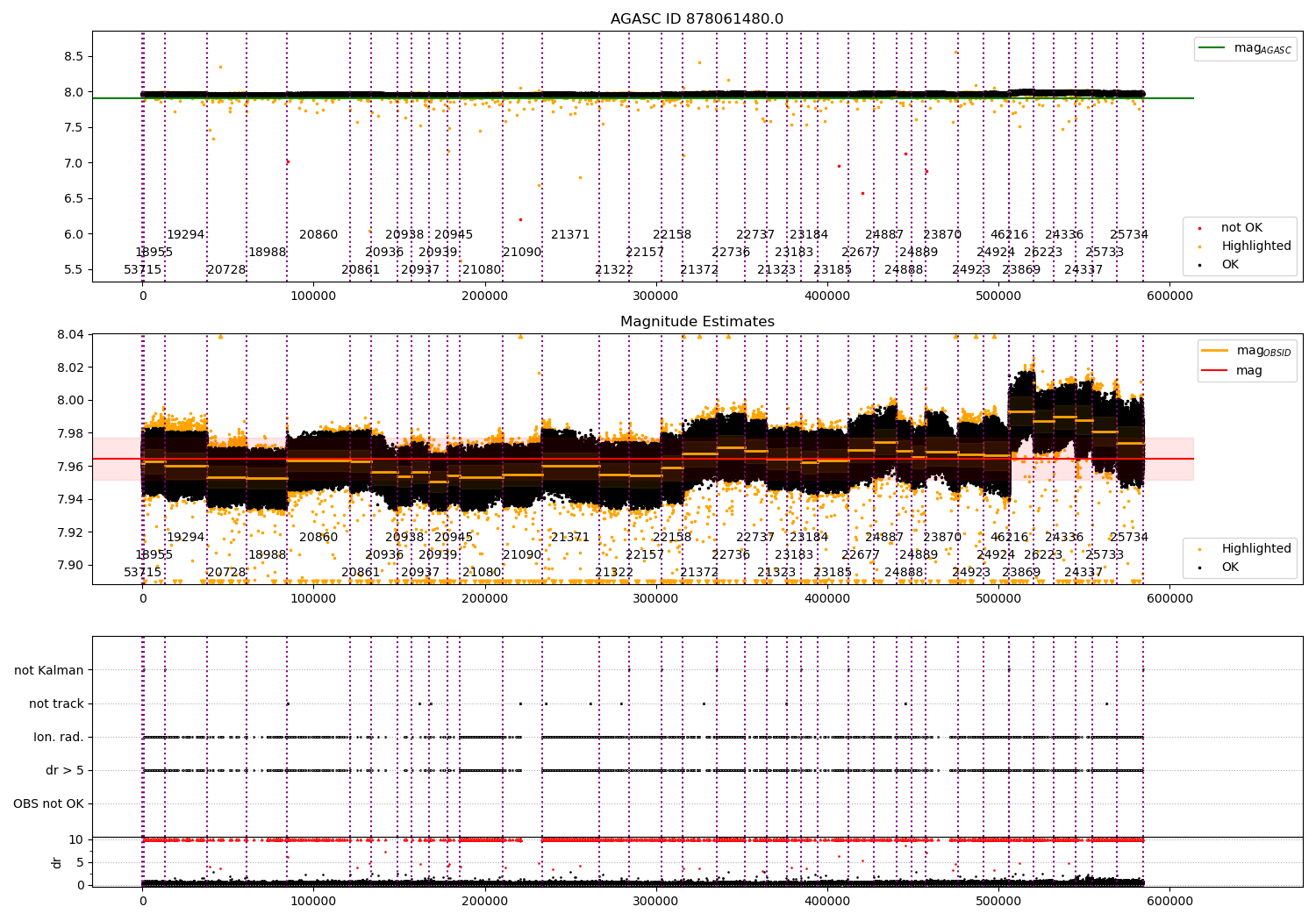The height and width of the screenshot is (921, 1316).
Task: Click OBSID label 20860 in the top plot
Action: [x=318, y=235]
